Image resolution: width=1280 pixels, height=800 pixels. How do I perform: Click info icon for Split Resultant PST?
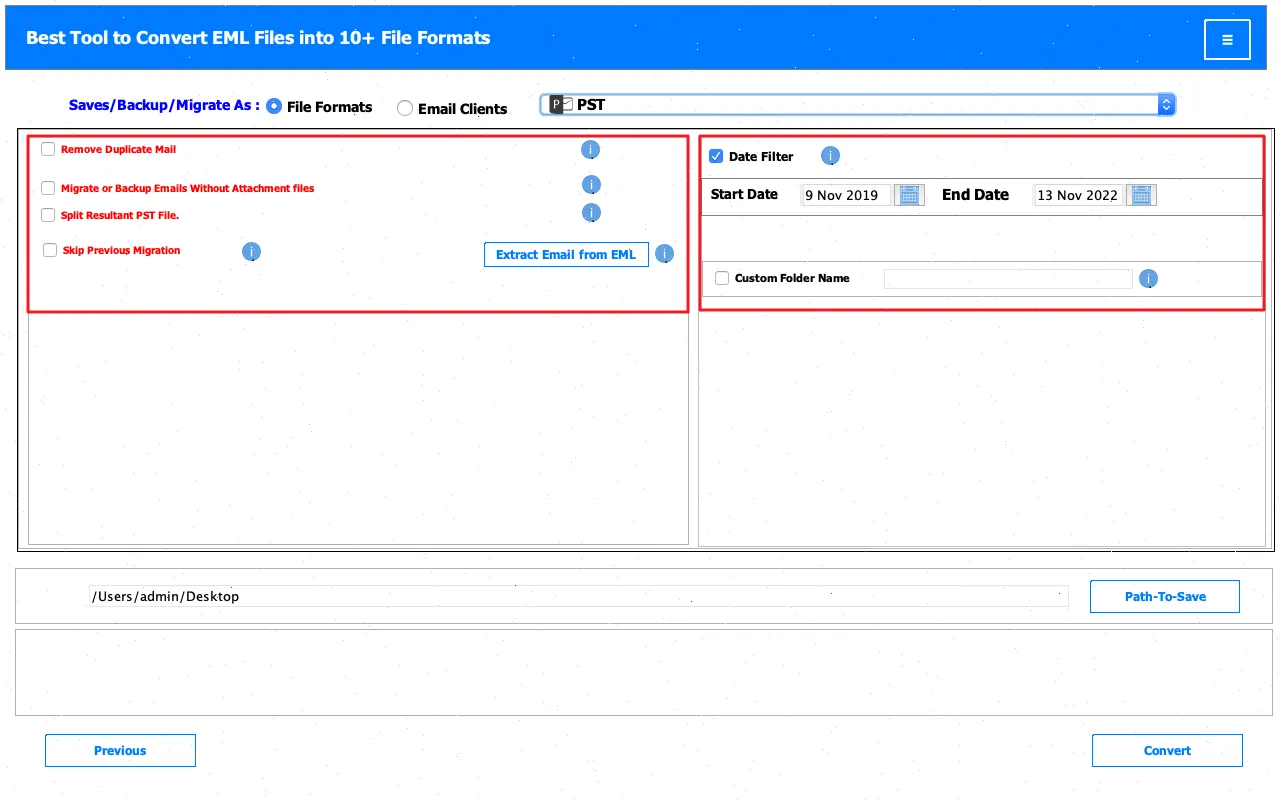pyautogui.click(x=591, y=213)
